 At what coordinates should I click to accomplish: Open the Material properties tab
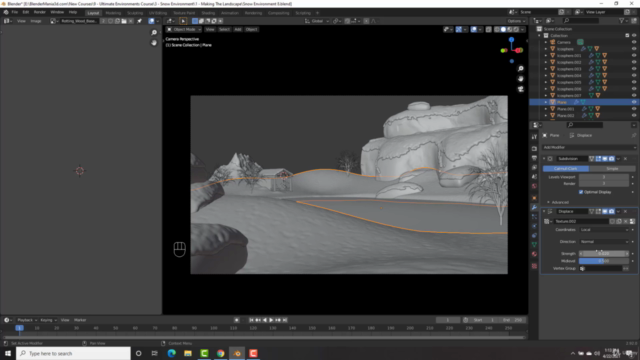point(534,254)
